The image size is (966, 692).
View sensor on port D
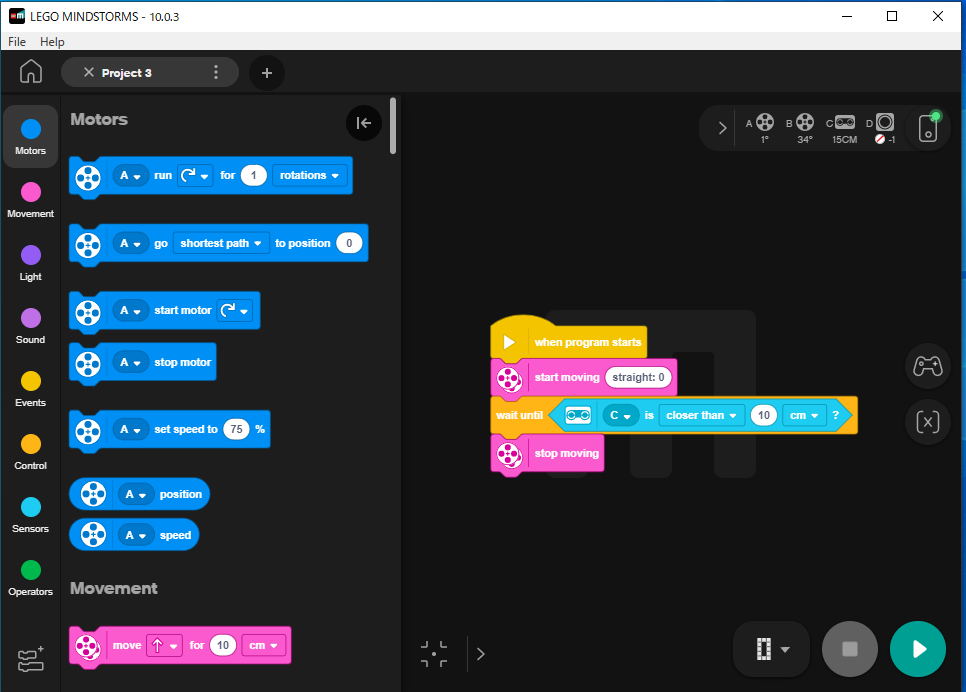click(882, 128)
